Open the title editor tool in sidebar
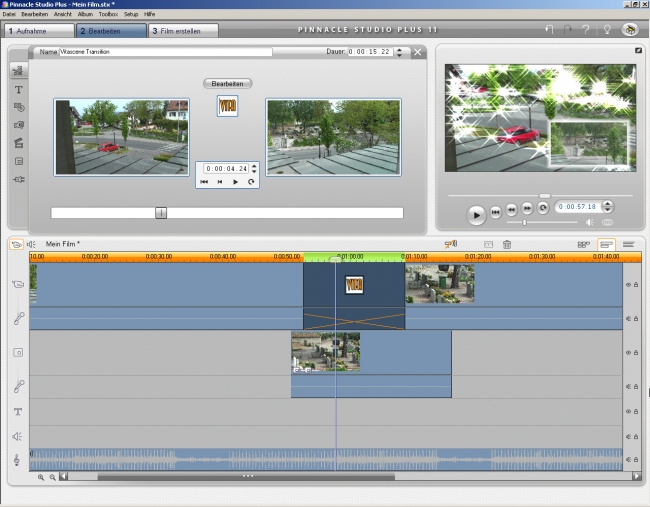This screenshot has width=650, height=507. point(18,90)
